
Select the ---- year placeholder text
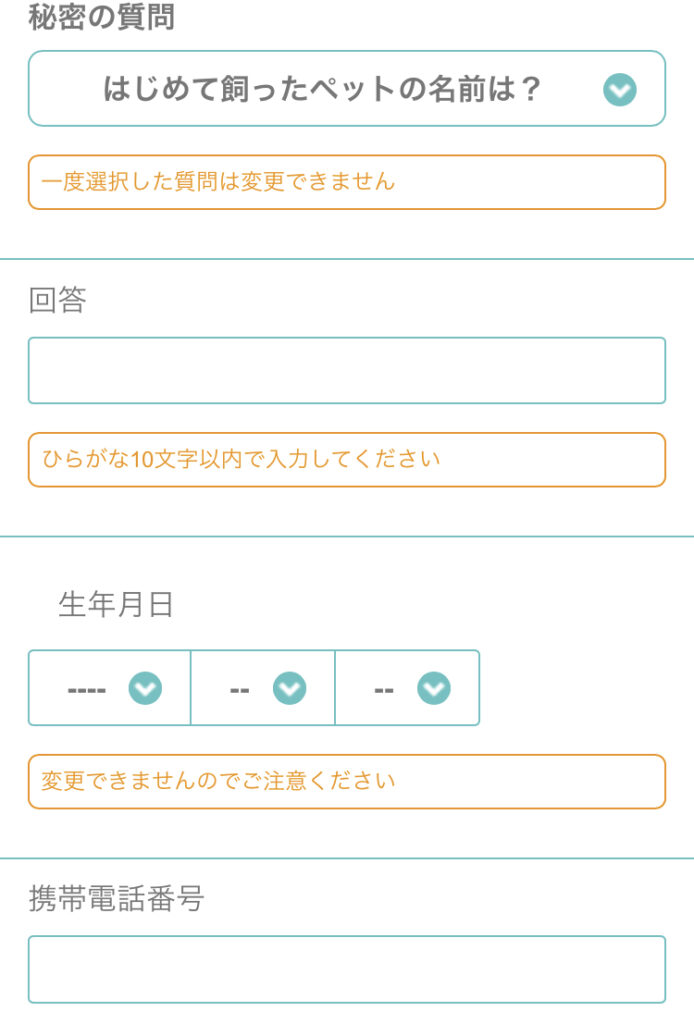tap(87, 690)
